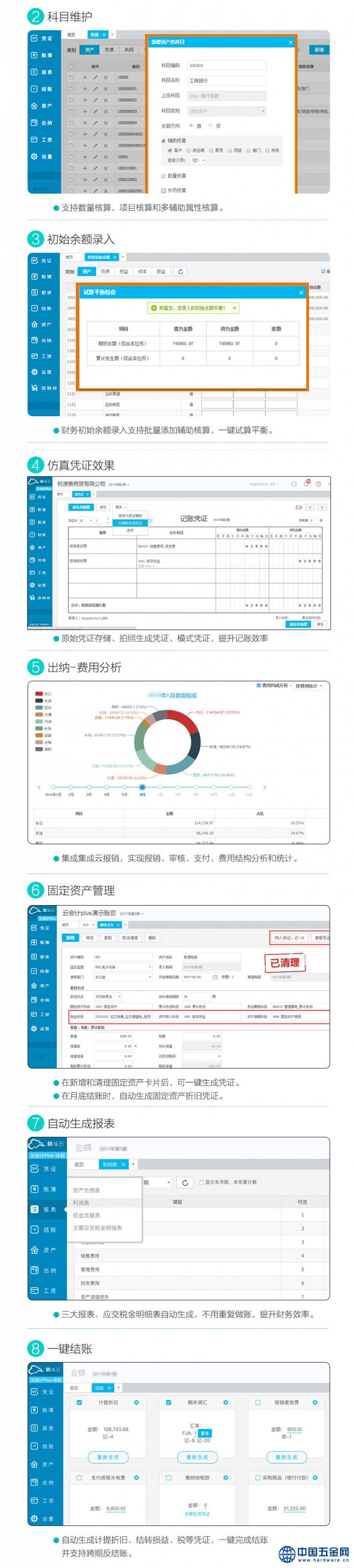This screenshot has width=355, height=1568.
Task: Open the 折旧方法 平均年限法 dropdown
Action: (108, 997)
